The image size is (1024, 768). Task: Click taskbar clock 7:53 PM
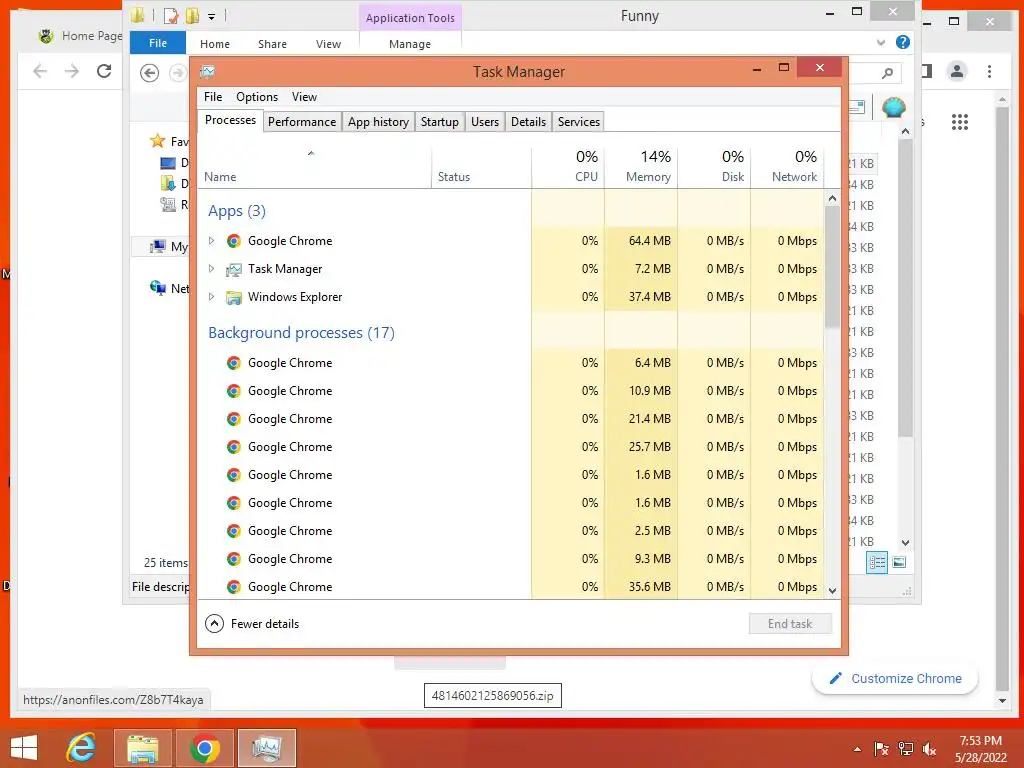click(980, 741)
